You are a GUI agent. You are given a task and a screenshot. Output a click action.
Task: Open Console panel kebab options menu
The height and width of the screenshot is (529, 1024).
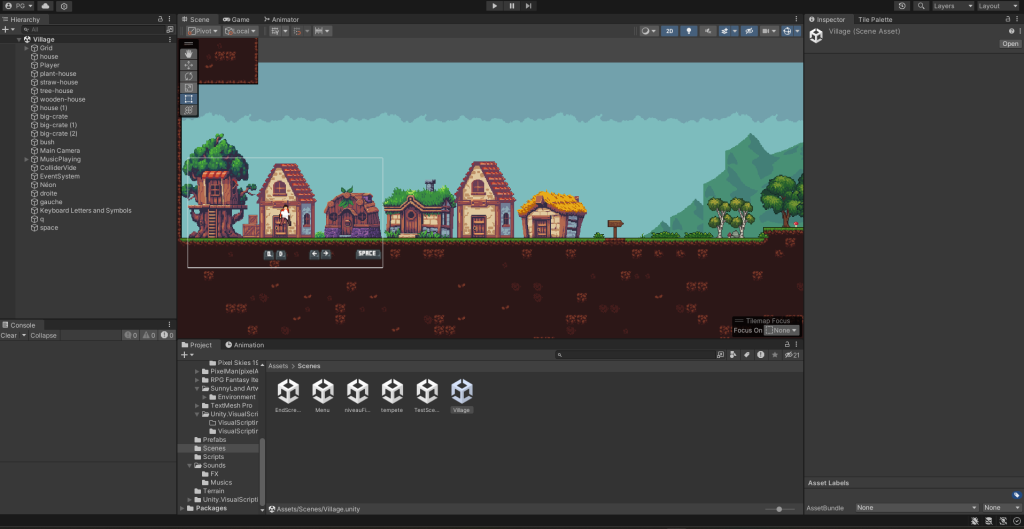click(170, 325)
